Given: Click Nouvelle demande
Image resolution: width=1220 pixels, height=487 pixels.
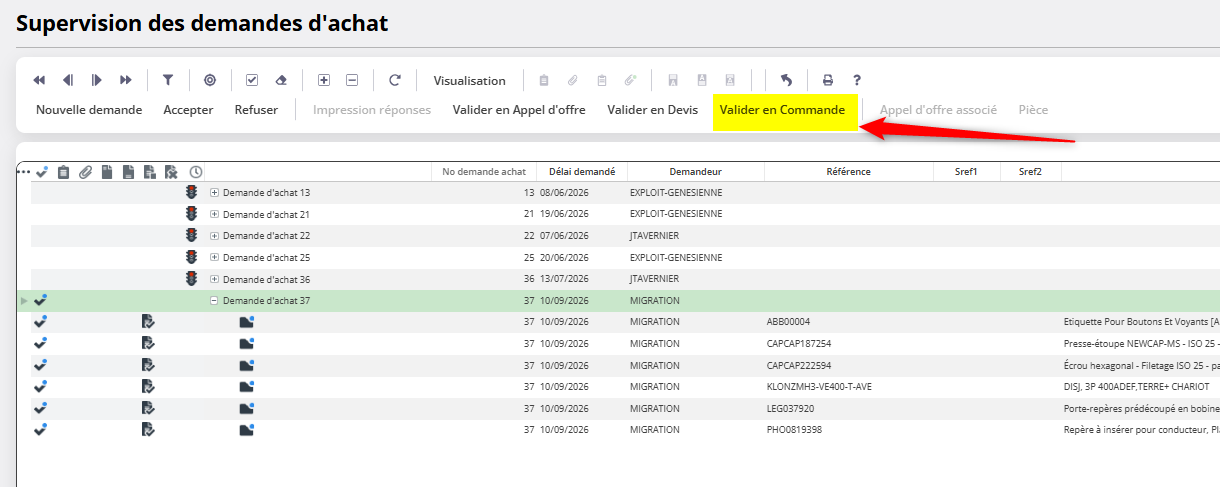Looking at the screenshot, I should pyautogui.click(x=89, y=110).
